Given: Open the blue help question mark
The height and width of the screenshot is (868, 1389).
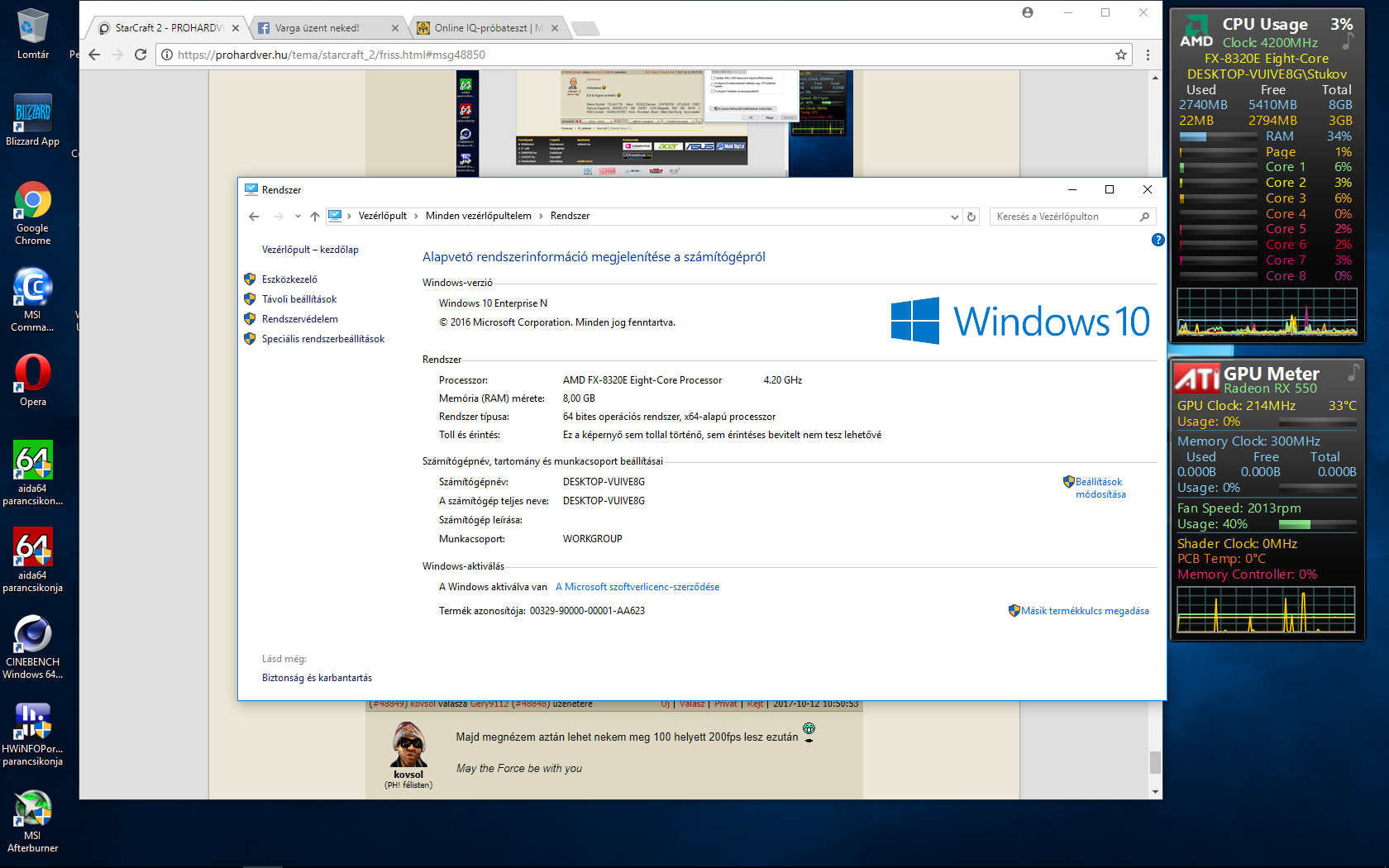Looking at the screenshot, I should (x=1157, y=240).
